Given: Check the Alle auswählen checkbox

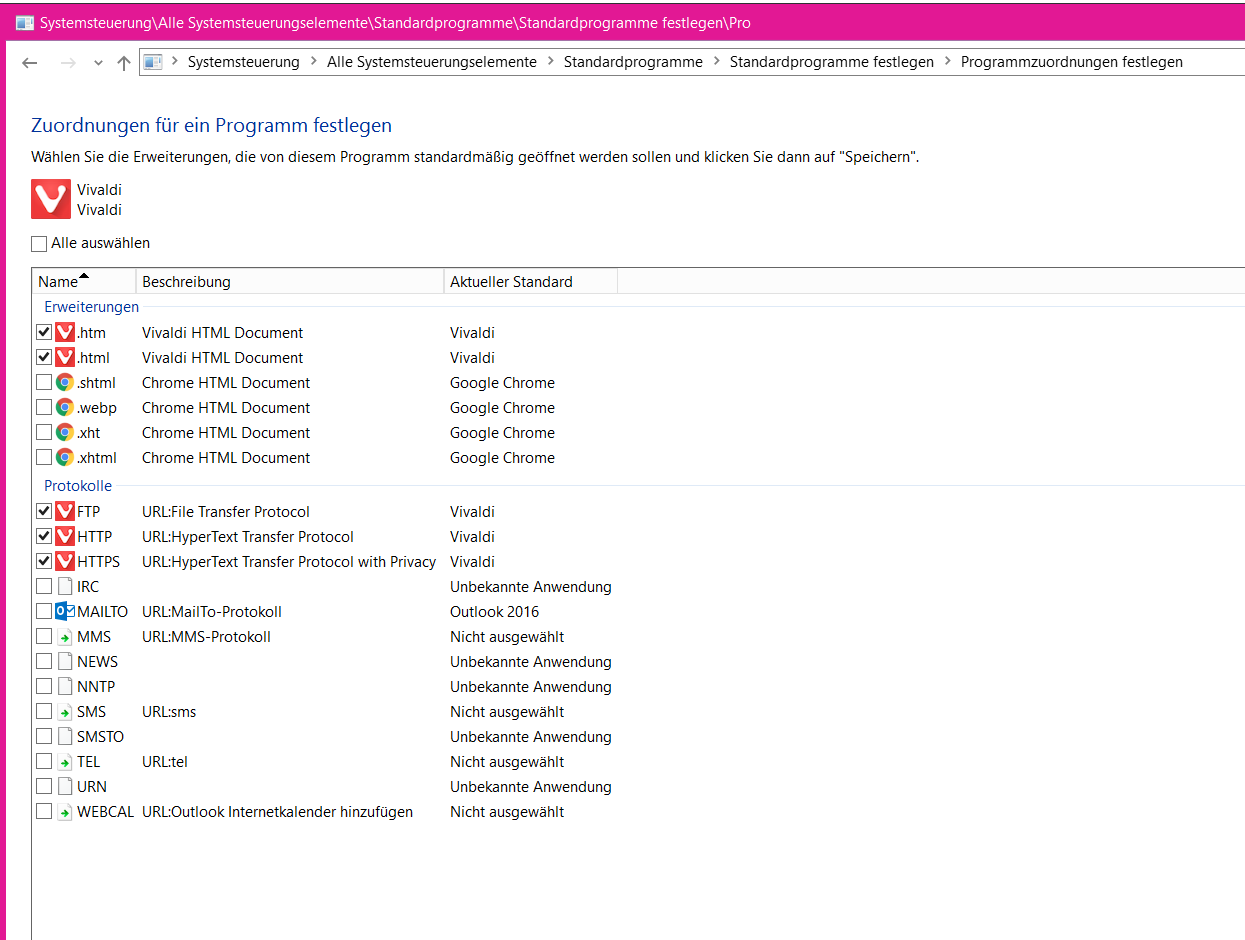Looking at the screenshot, I should click(x=39, y=243).
